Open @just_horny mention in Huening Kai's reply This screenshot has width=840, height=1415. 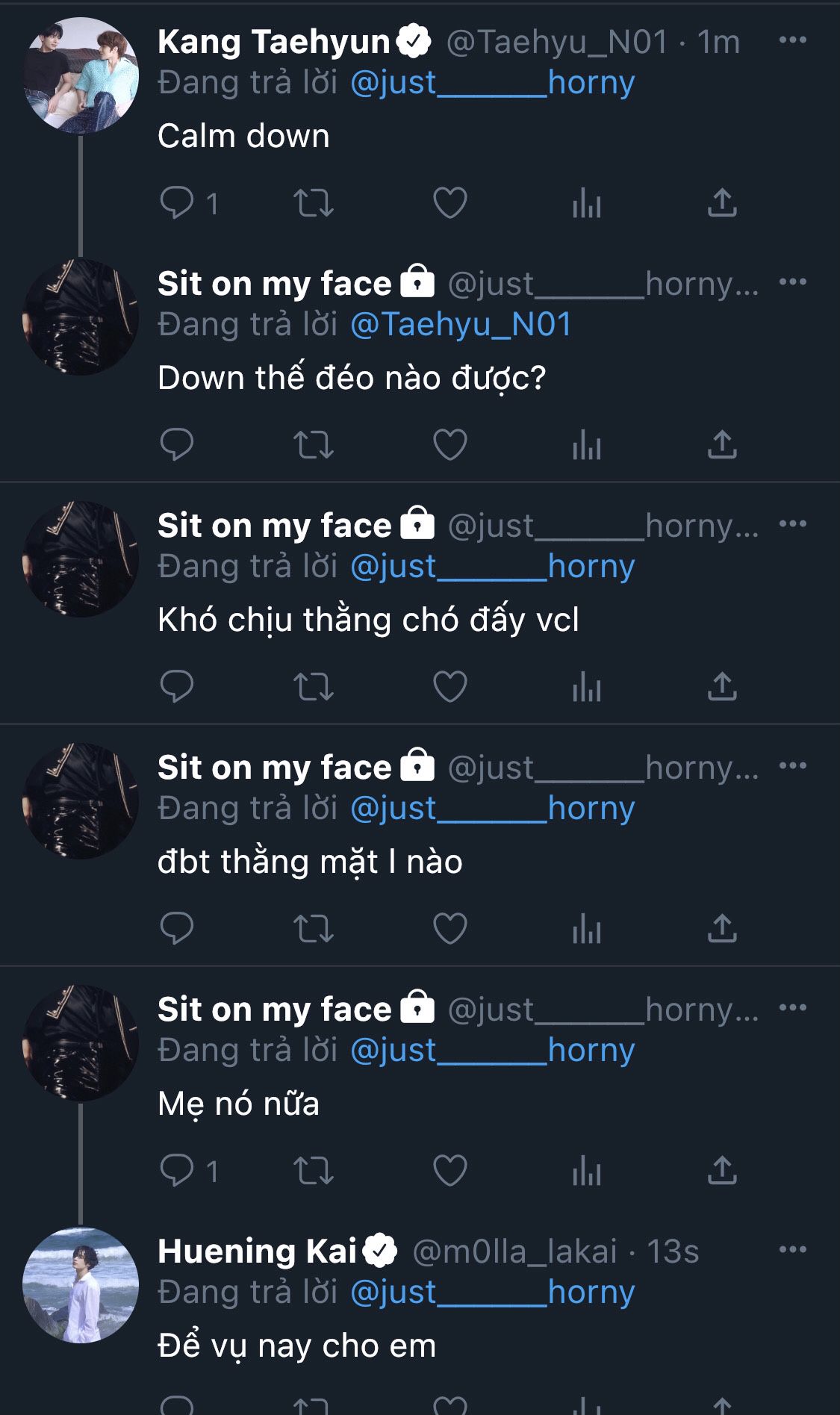tap(492, 1292)
